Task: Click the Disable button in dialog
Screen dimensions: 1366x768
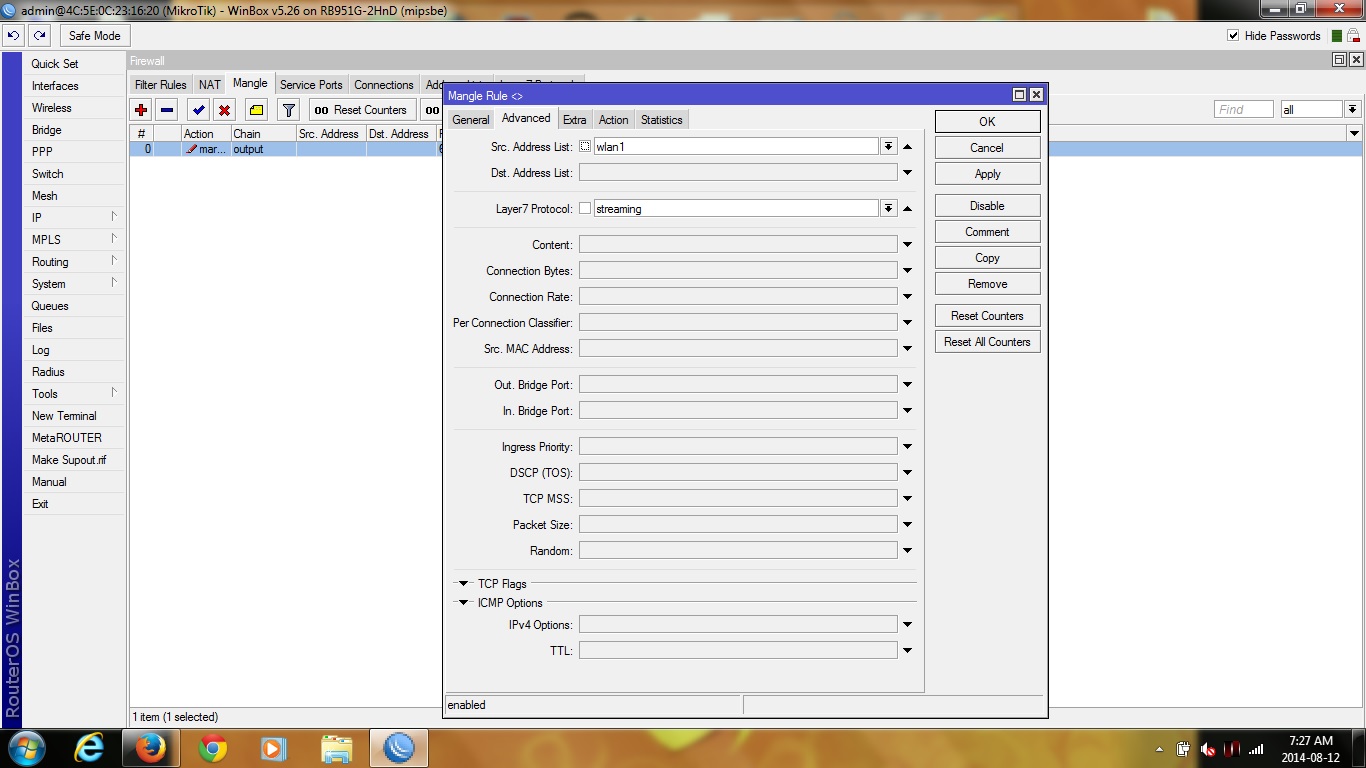Action: (987, 206)
